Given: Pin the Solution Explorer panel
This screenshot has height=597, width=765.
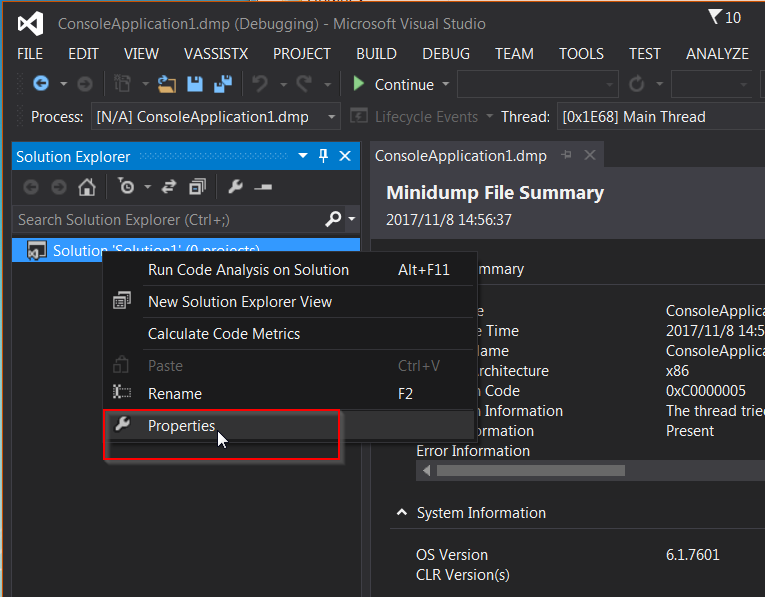Looking at the screenshot, I should [x=323, y=156].
